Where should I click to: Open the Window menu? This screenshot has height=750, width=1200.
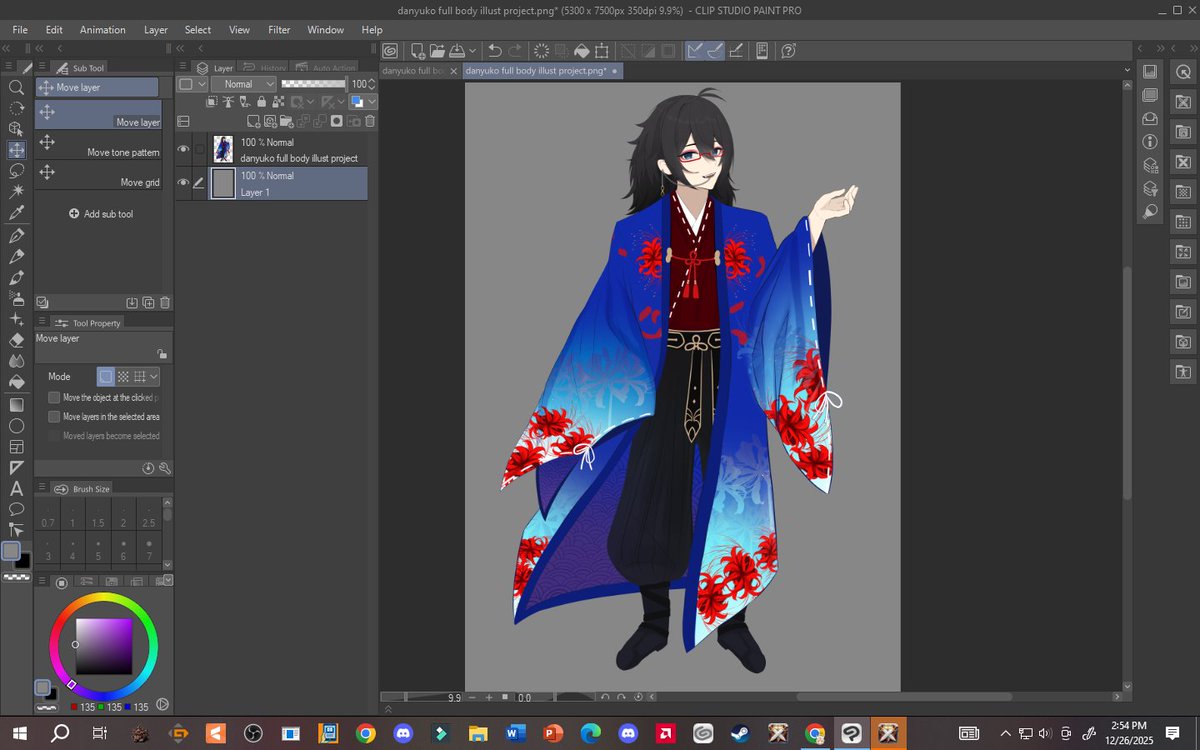tap(326, 30)
